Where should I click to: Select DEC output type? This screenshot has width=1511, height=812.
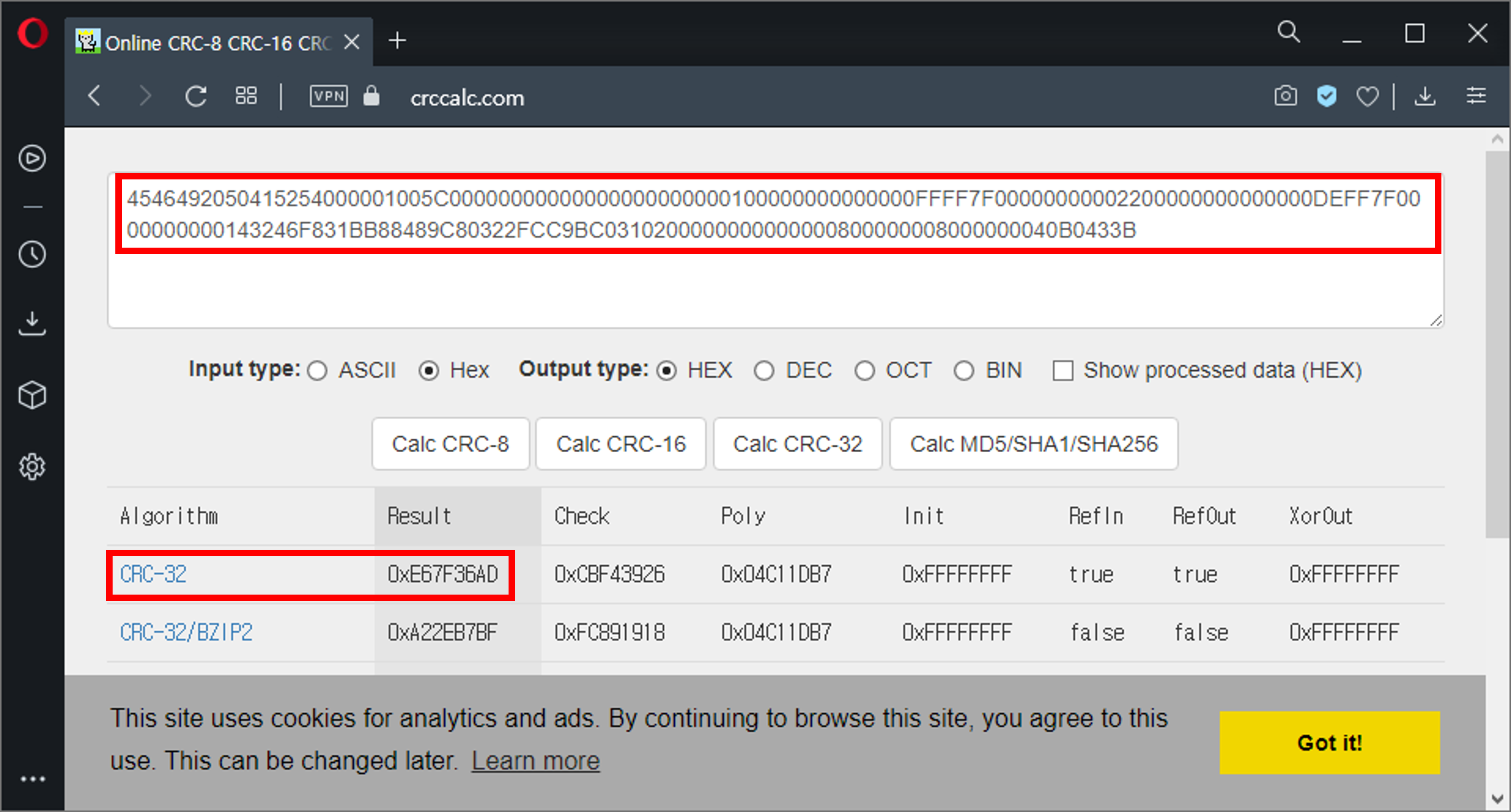(764, 371)
